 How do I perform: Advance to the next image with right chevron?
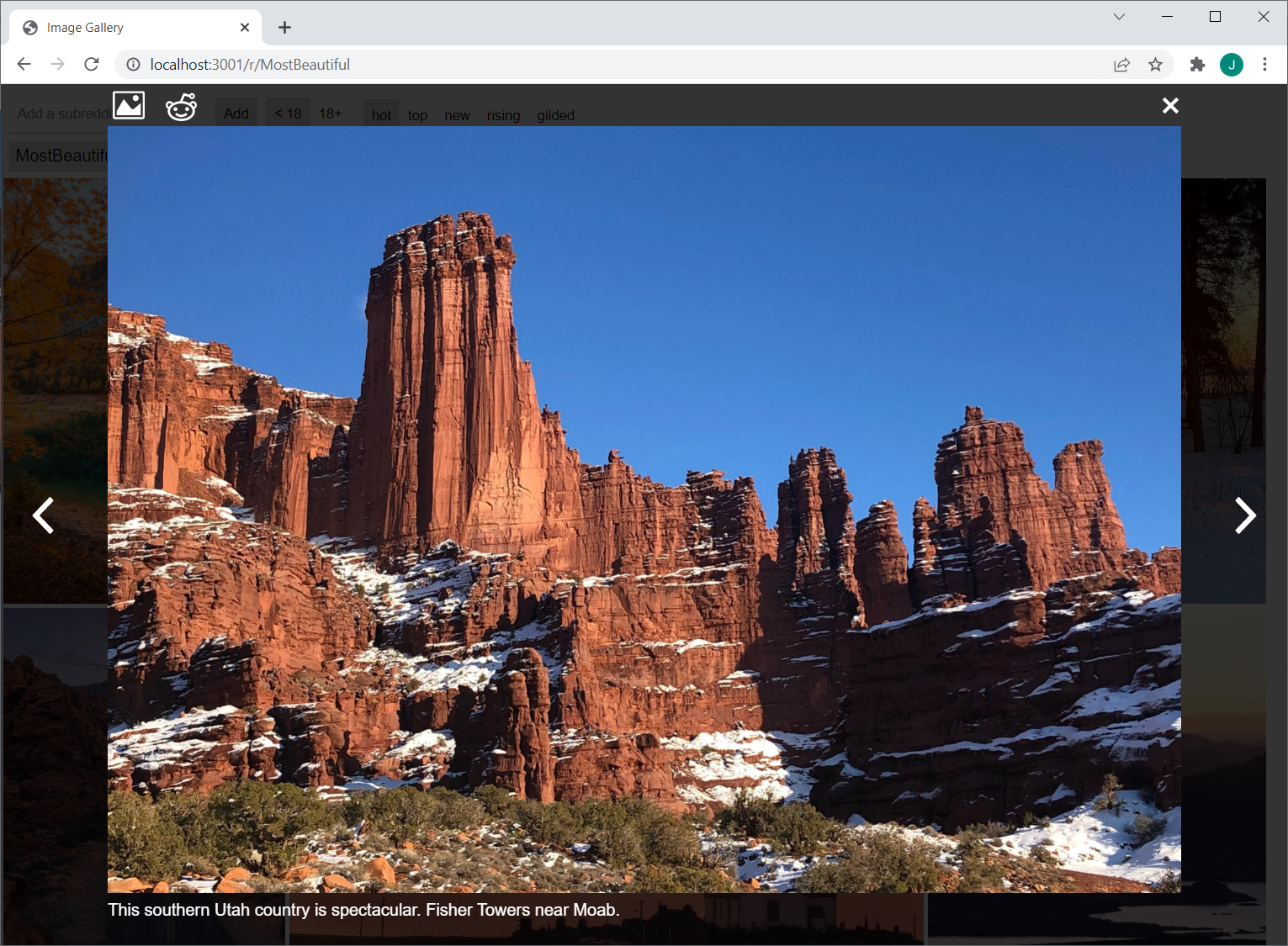[x=1245, y=515]
